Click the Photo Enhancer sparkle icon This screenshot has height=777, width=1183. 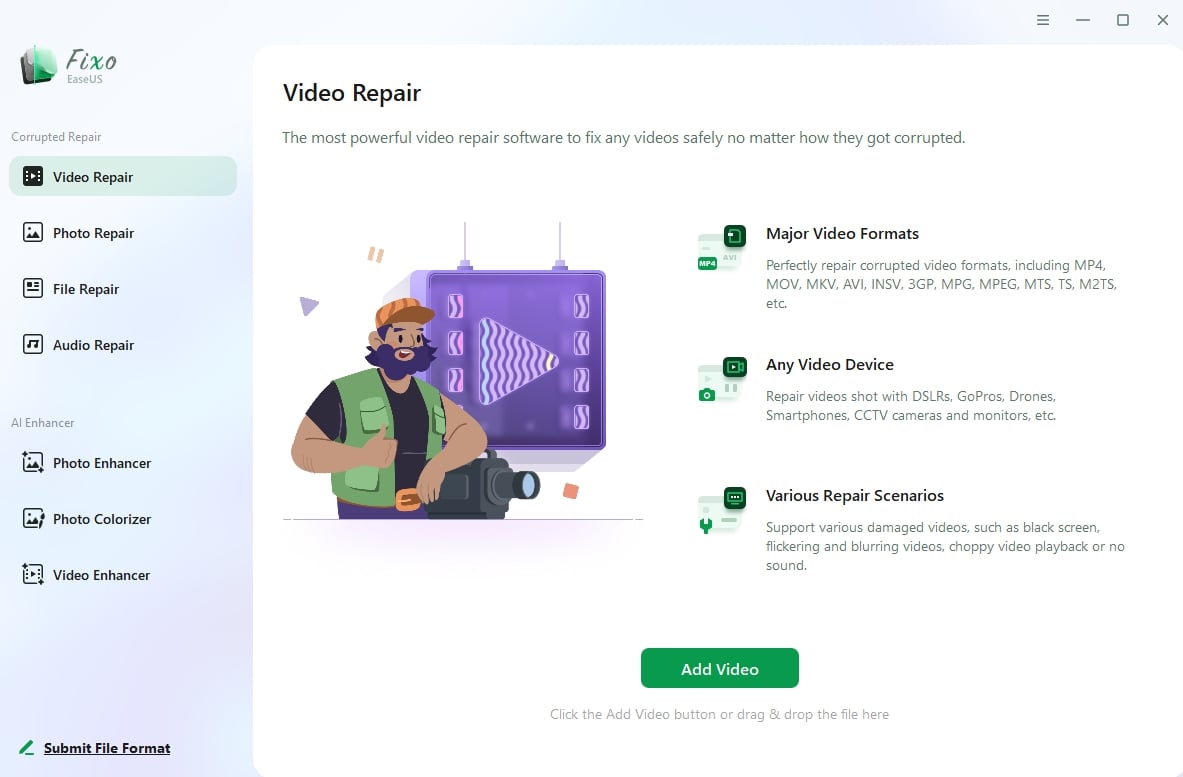(x=32, y=462)
